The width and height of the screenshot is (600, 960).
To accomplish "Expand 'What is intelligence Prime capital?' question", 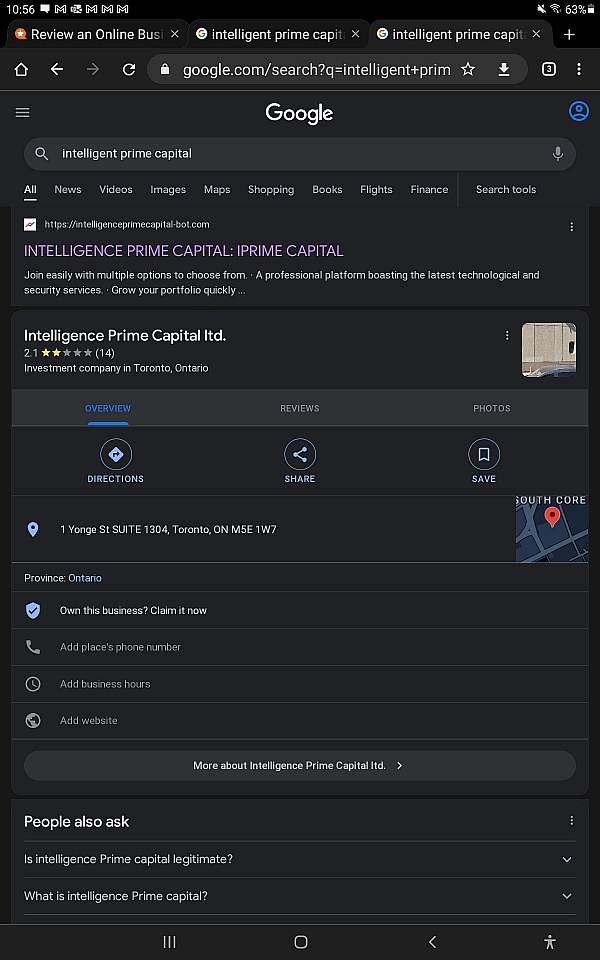I will (x=300, y=896).
